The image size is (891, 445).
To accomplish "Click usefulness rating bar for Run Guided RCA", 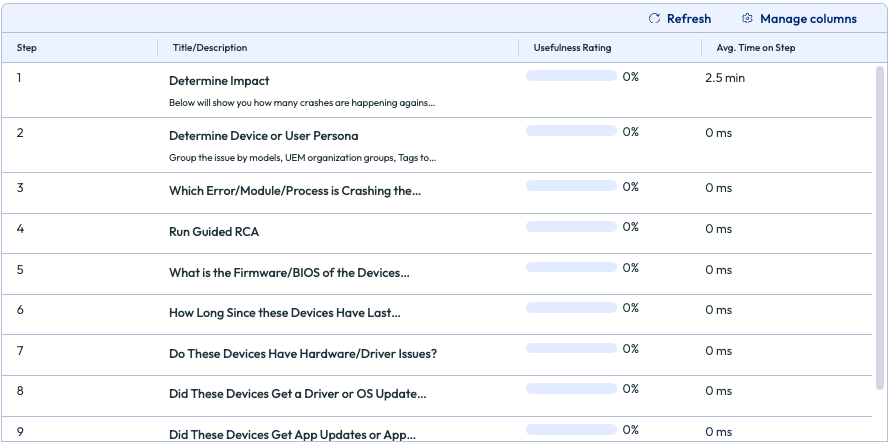I will [x=571, y=227].
